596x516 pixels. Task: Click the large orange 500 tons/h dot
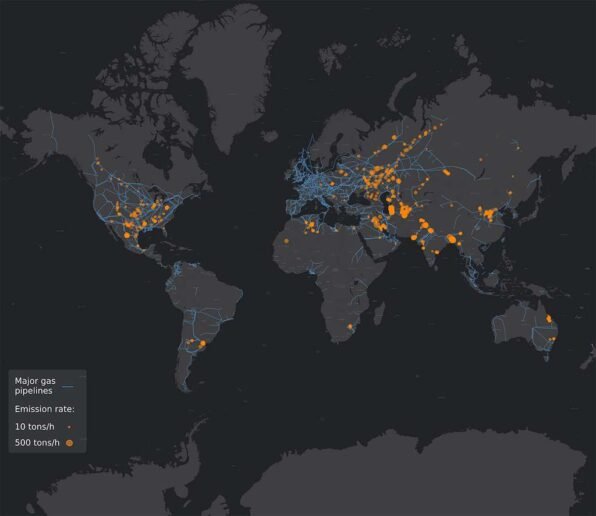69,443
